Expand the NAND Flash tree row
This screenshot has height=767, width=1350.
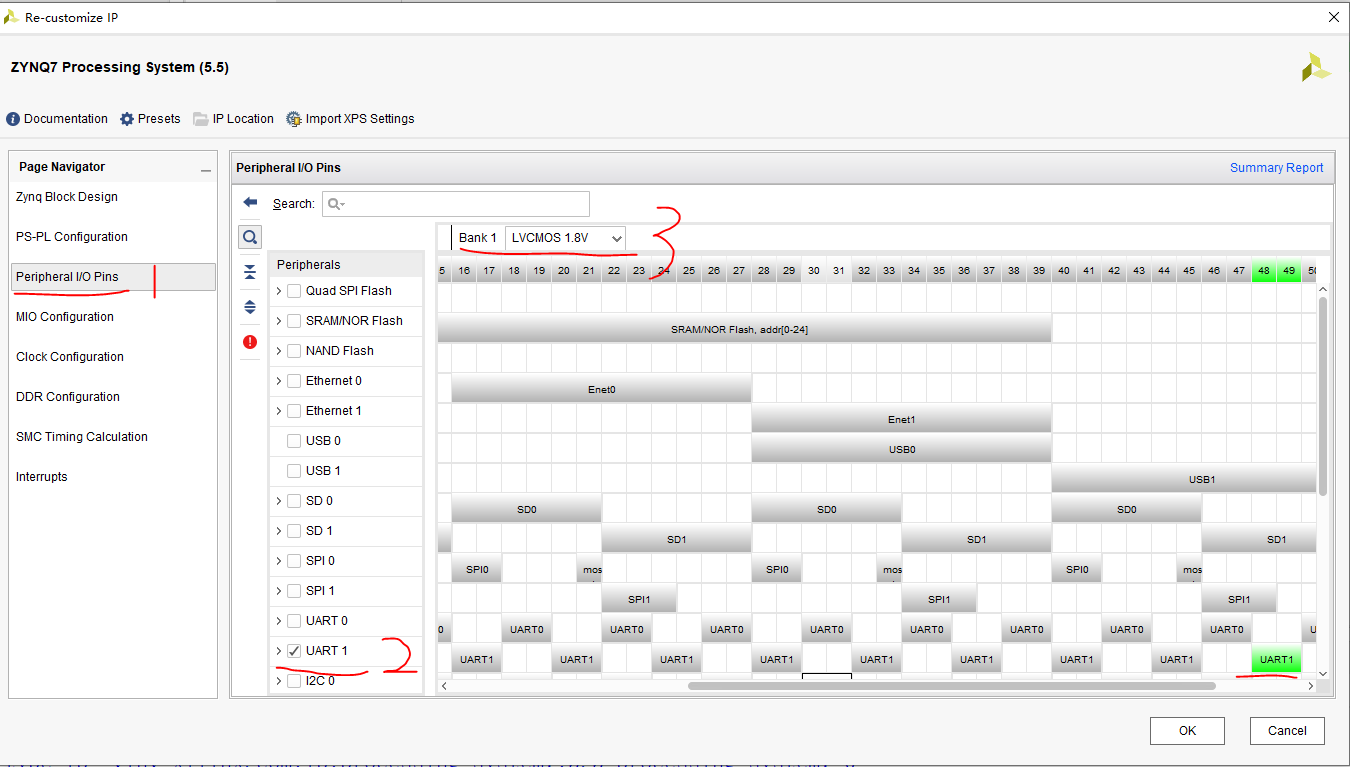point(279,351)
